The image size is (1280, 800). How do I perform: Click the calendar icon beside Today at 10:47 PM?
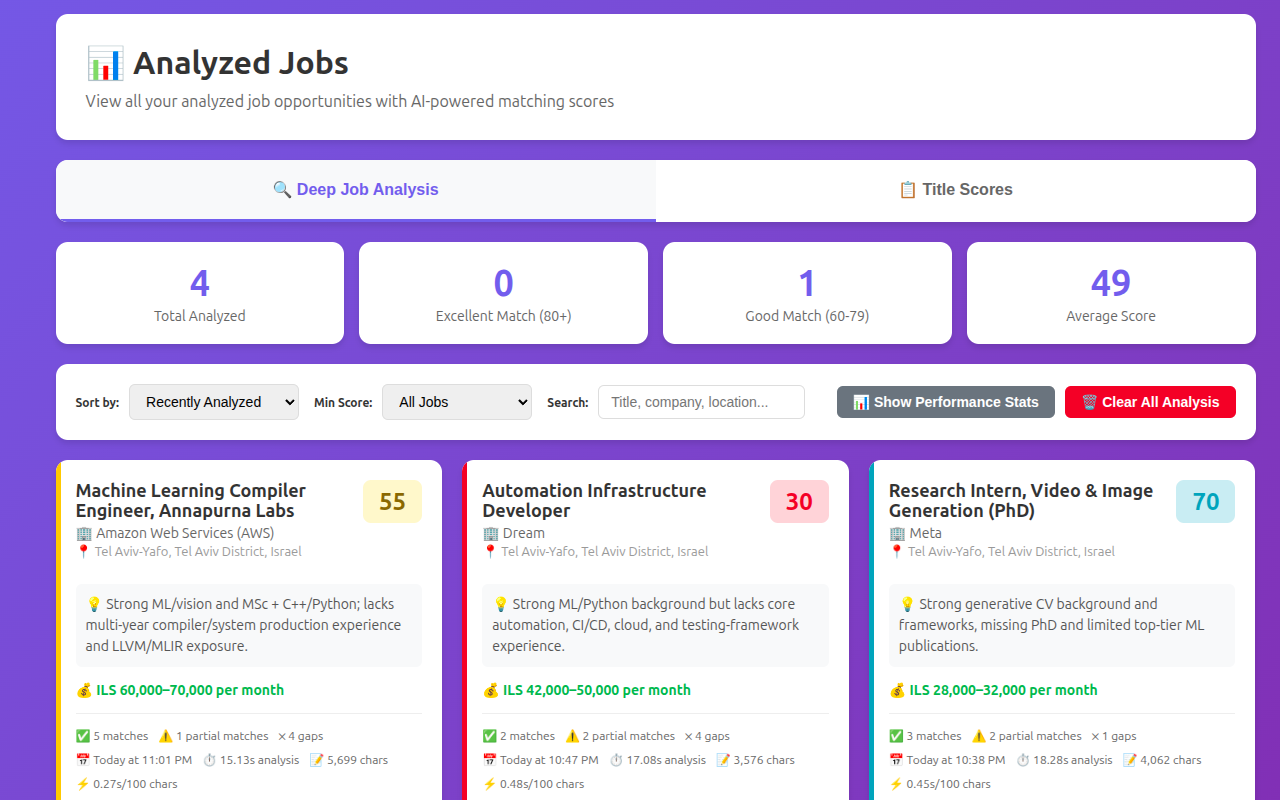490,760
